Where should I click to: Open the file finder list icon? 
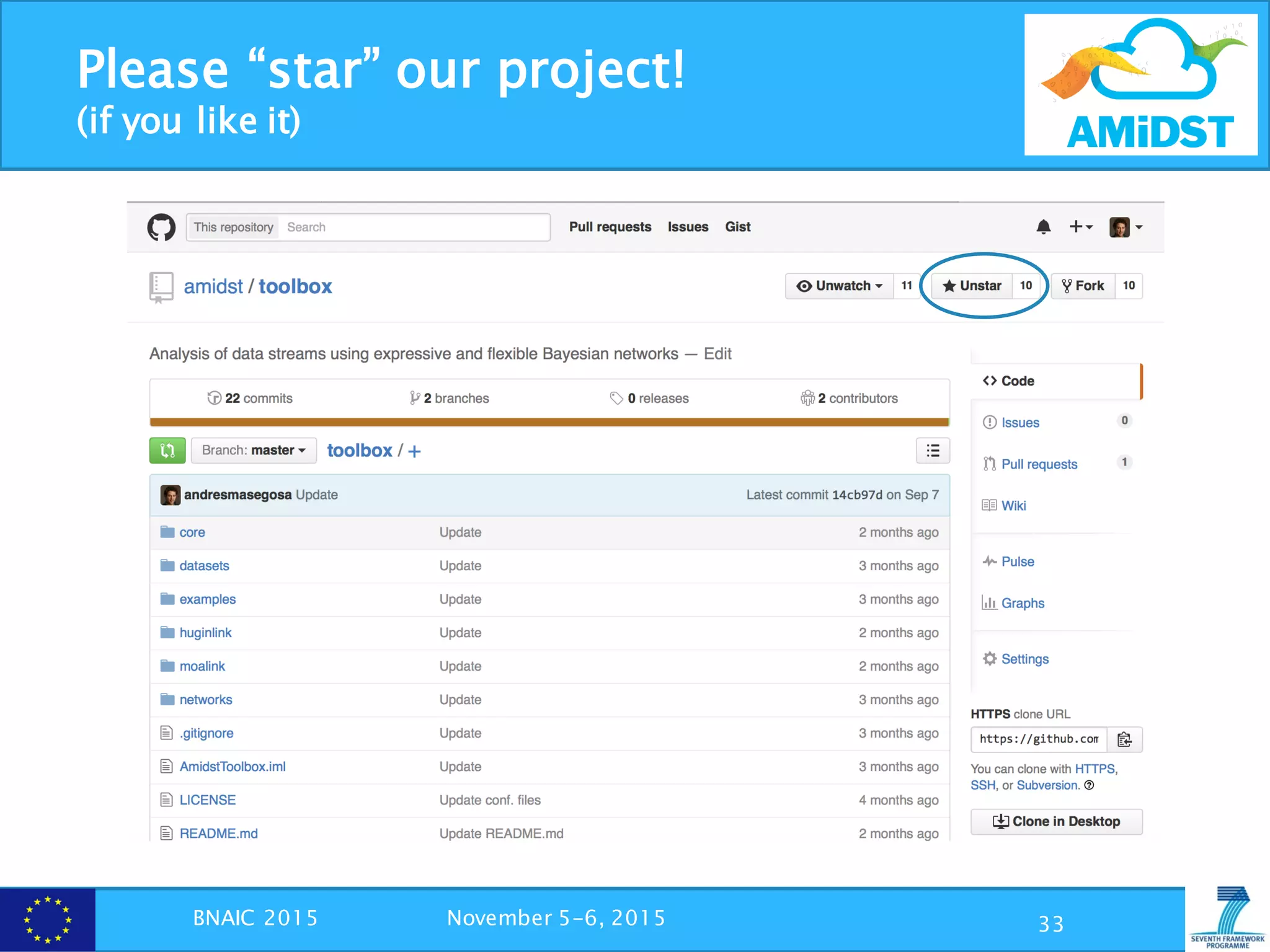point(933,450)
